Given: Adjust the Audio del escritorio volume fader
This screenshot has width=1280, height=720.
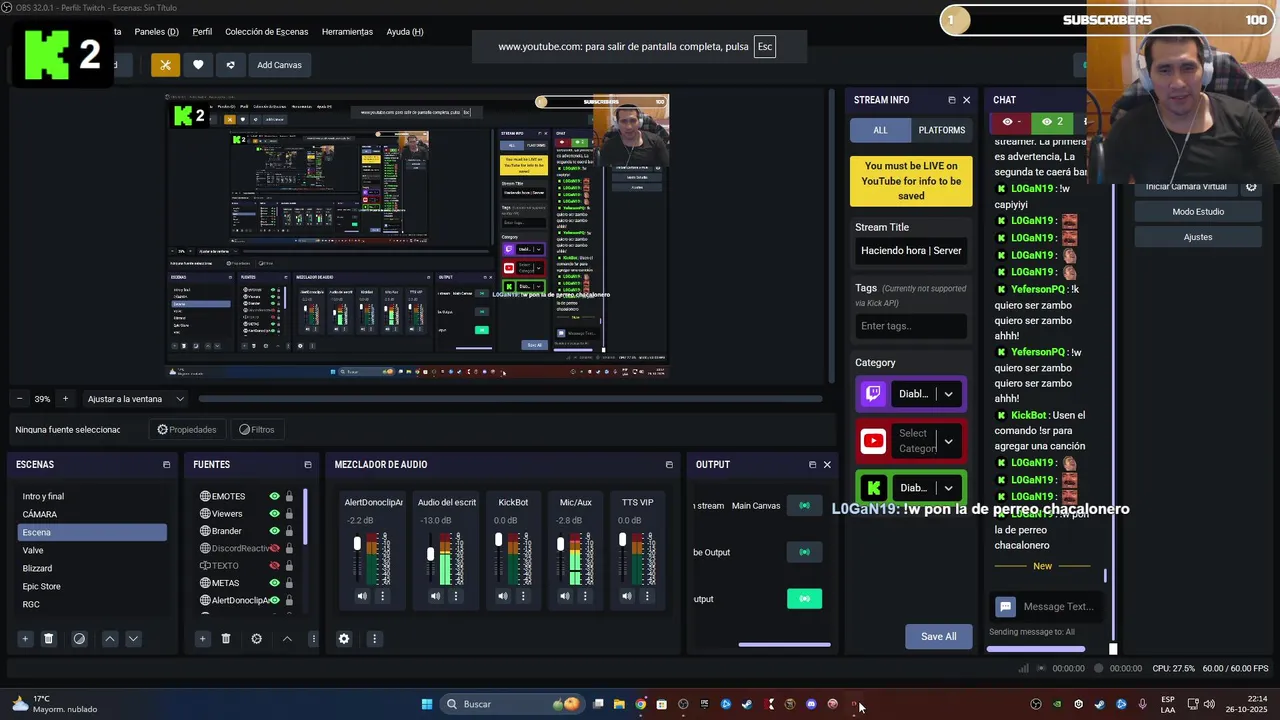Looking at the screenshot, I should pyautogui.click(x=431, y=555).
